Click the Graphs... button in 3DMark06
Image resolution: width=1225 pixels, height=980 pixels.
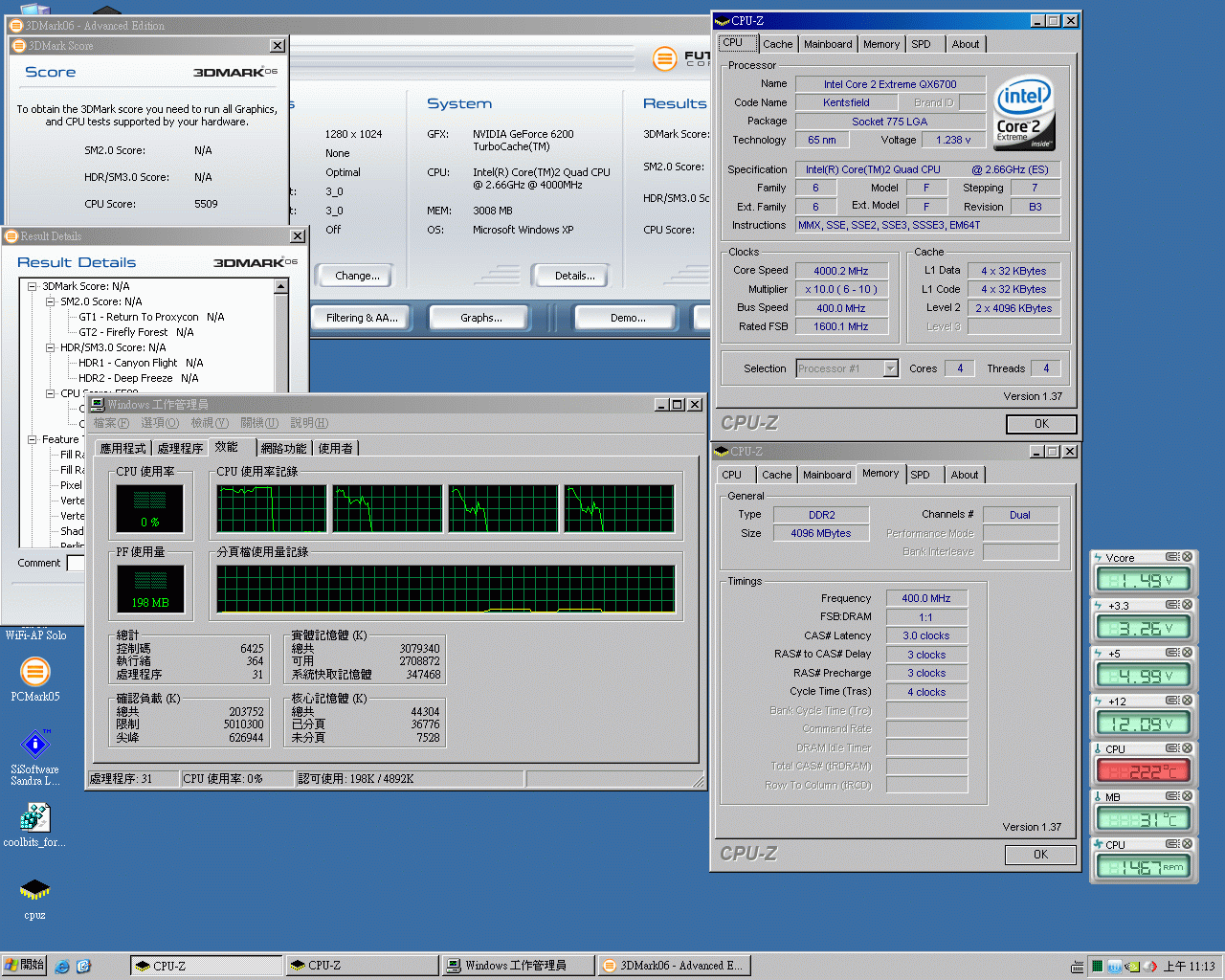coord(480,318)
